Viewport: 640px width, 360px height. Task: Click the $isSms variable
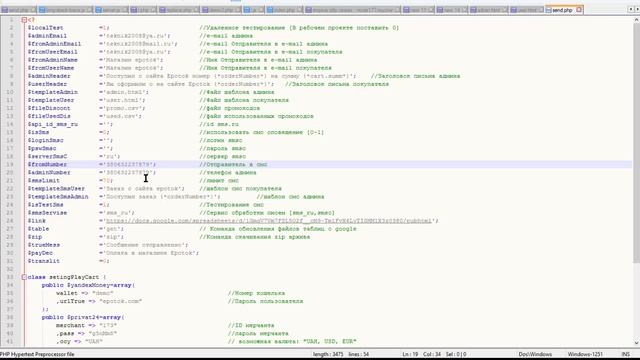(x=38, y=132)
